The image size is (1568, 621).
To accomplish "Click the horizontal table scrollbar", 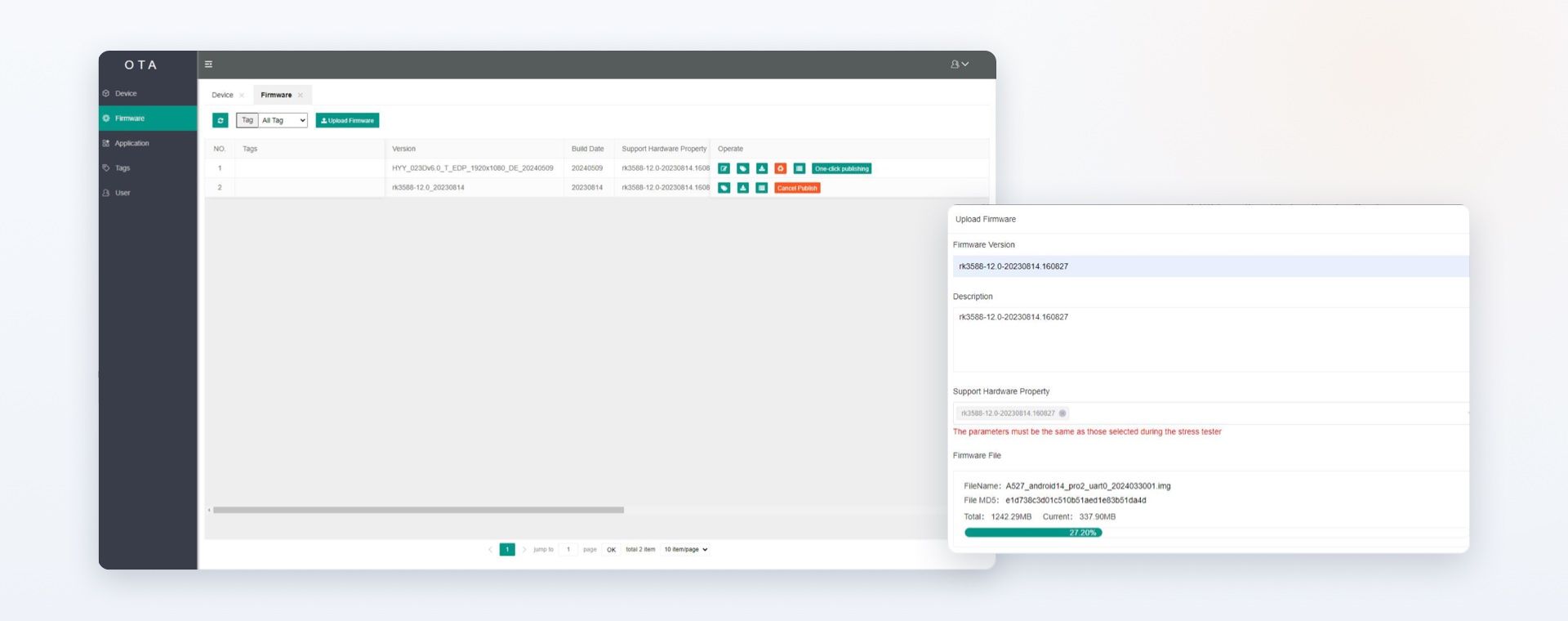I will point(418,510).
